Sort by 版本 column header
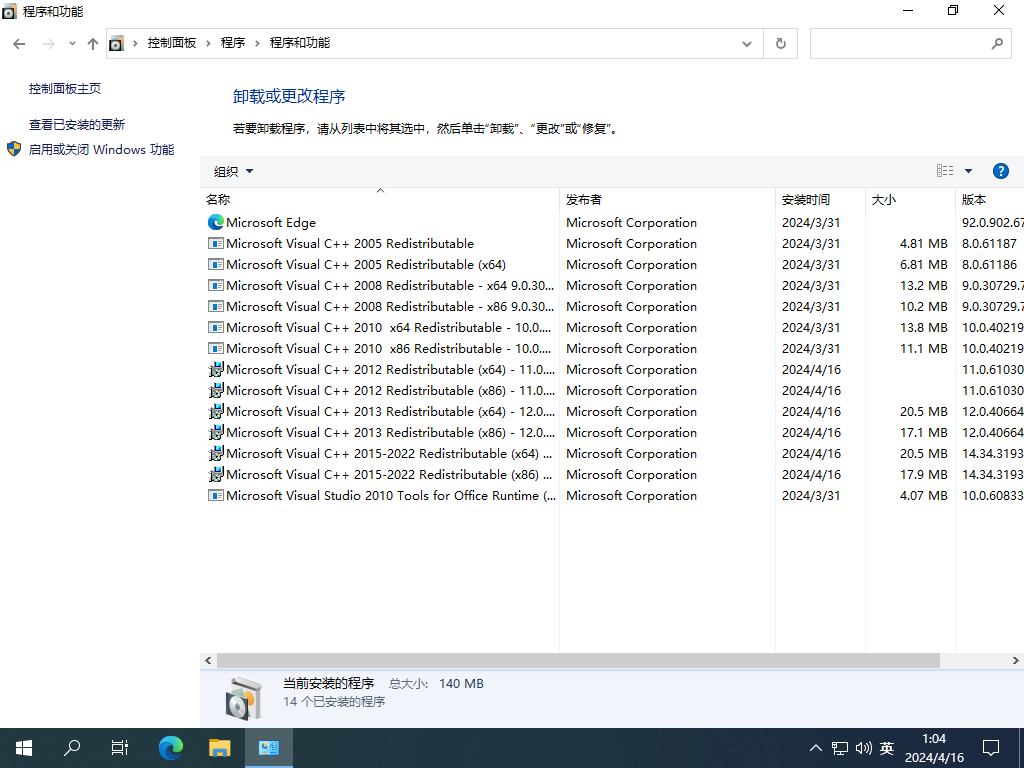The image size is (1024, 768). (990, 199)
